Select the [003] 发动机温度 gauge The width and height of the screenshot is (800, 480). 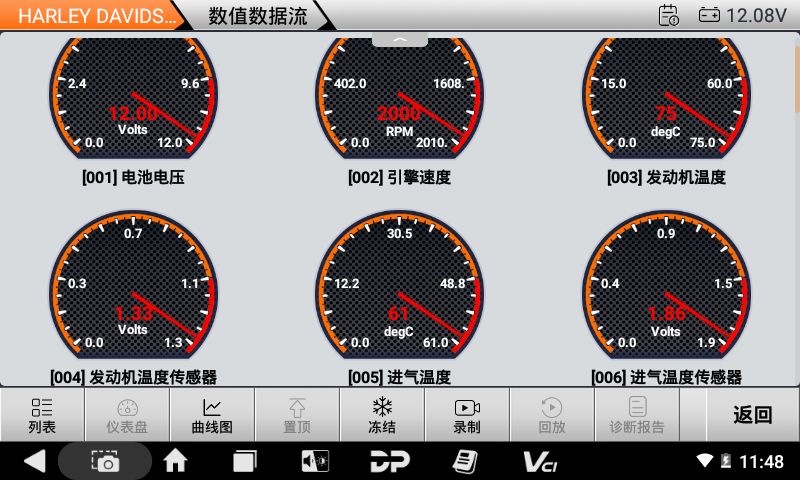[x=666, y=97]
